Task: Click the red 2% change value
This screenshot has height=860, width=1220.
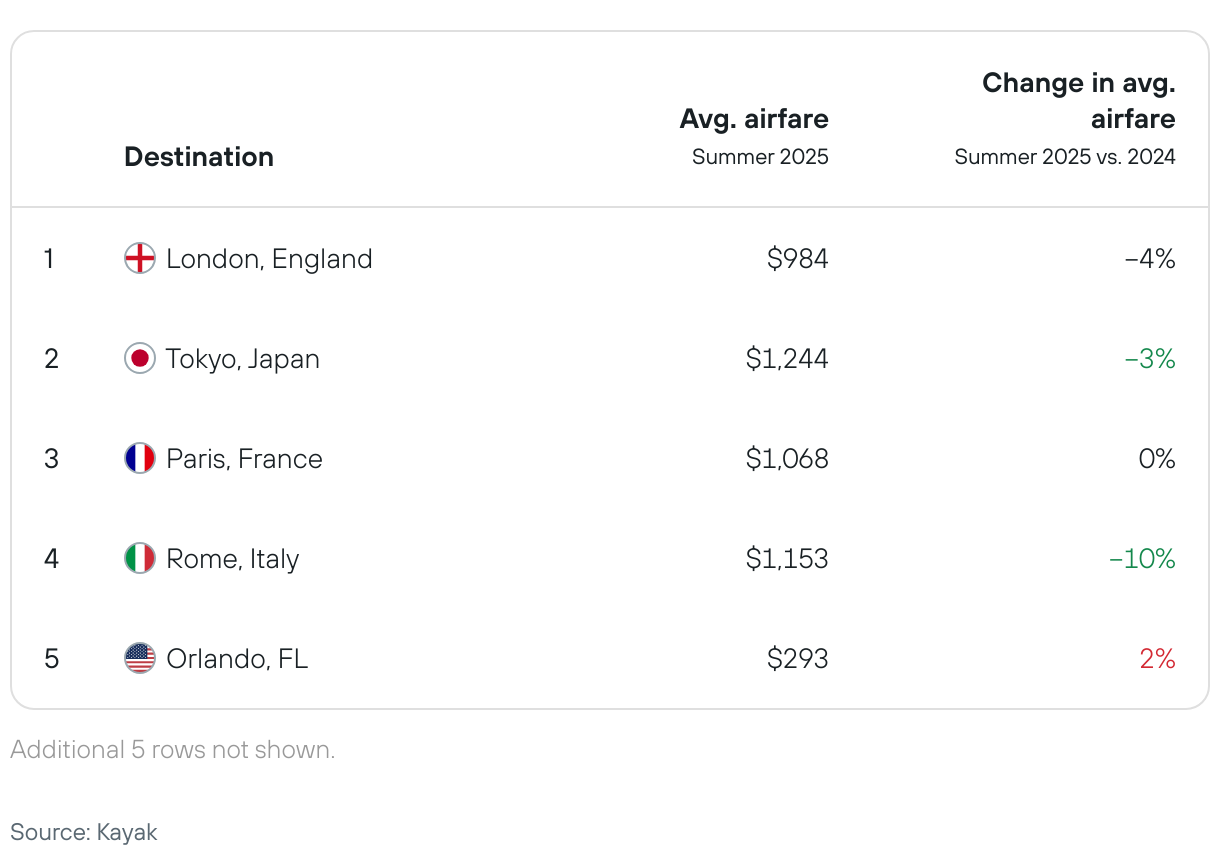Action: [1157, 659]
